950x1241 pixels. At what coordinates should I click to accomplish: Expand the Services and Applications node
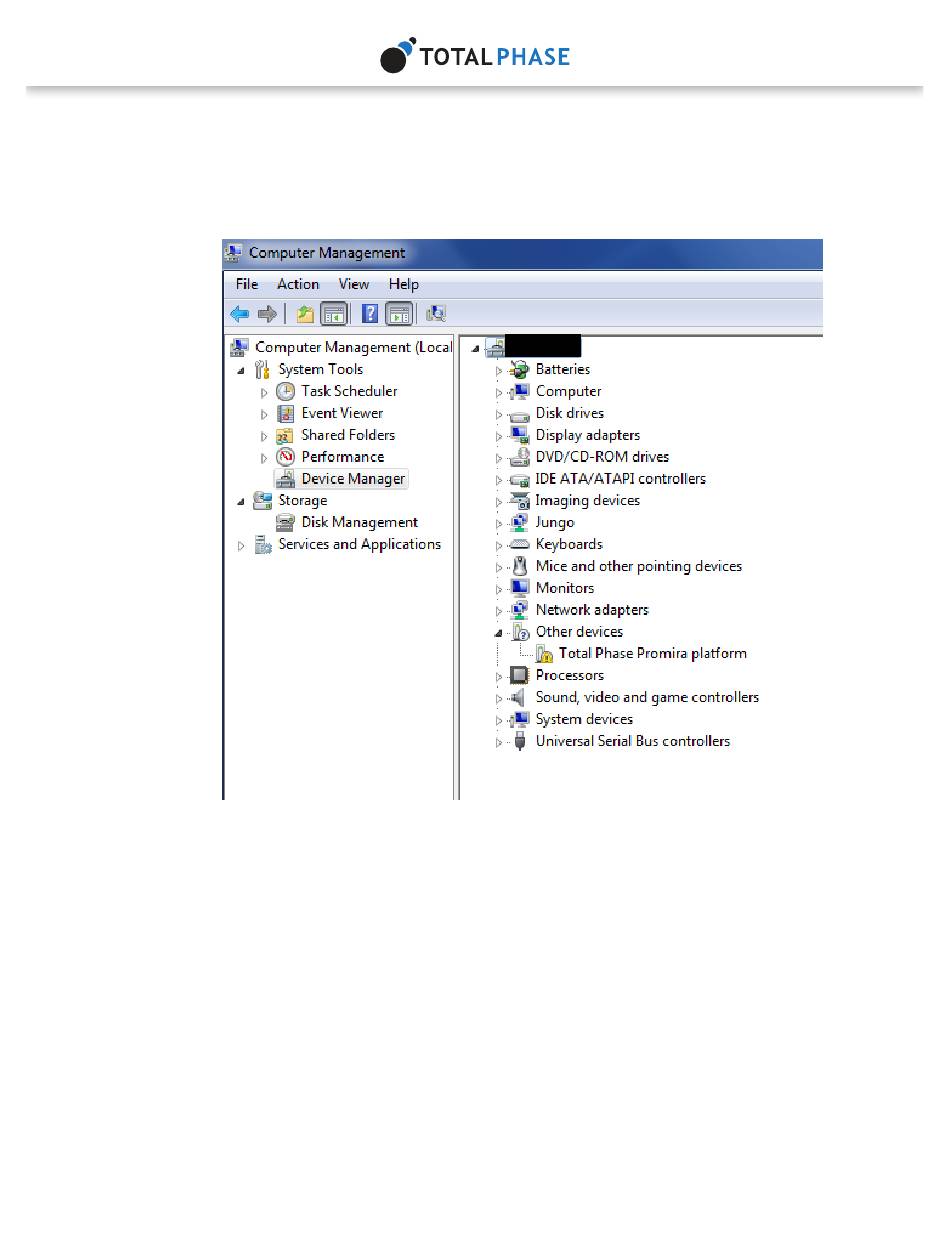[241, 545]
